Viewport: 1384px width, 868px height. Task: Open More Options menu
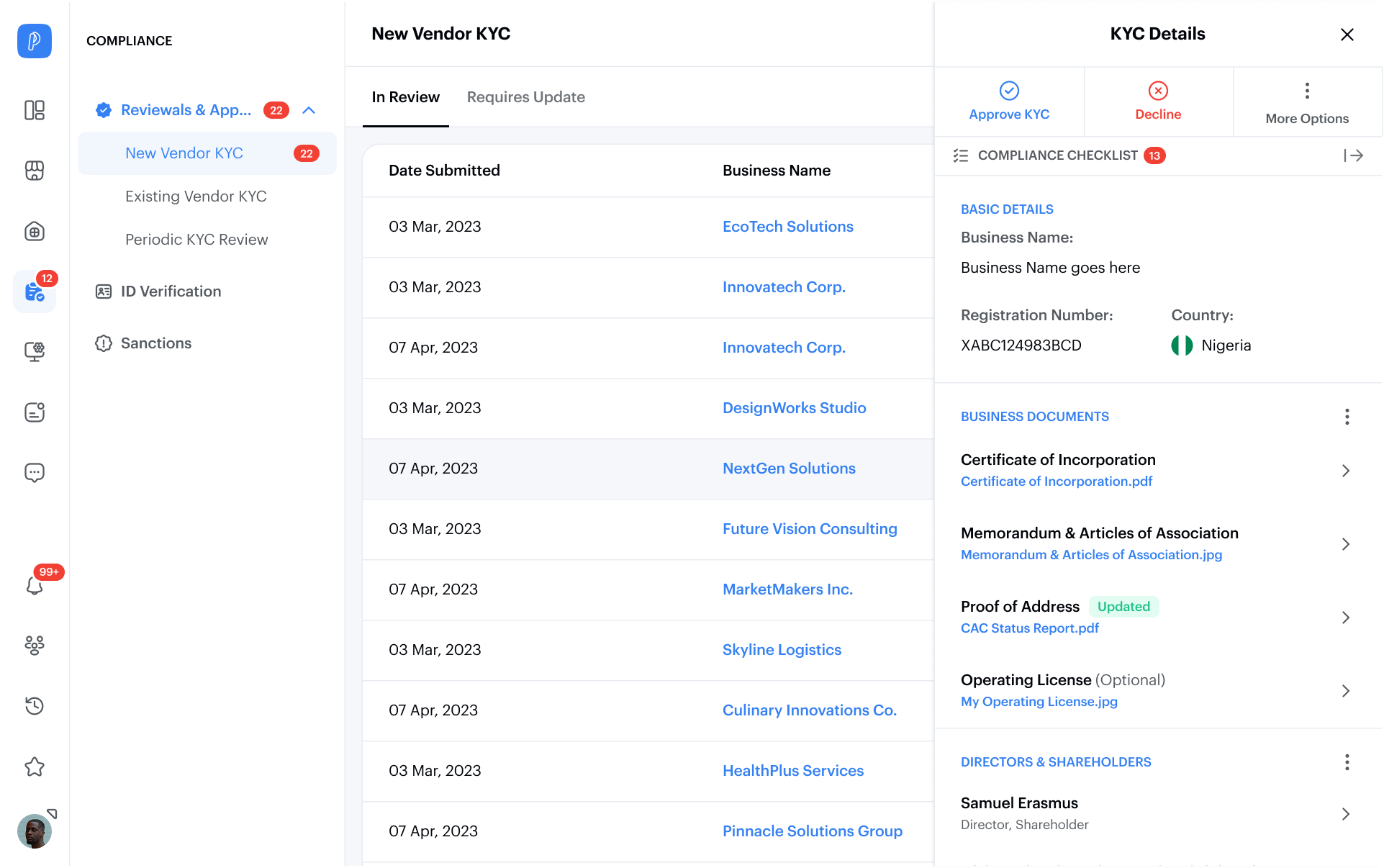(1307, 101)
